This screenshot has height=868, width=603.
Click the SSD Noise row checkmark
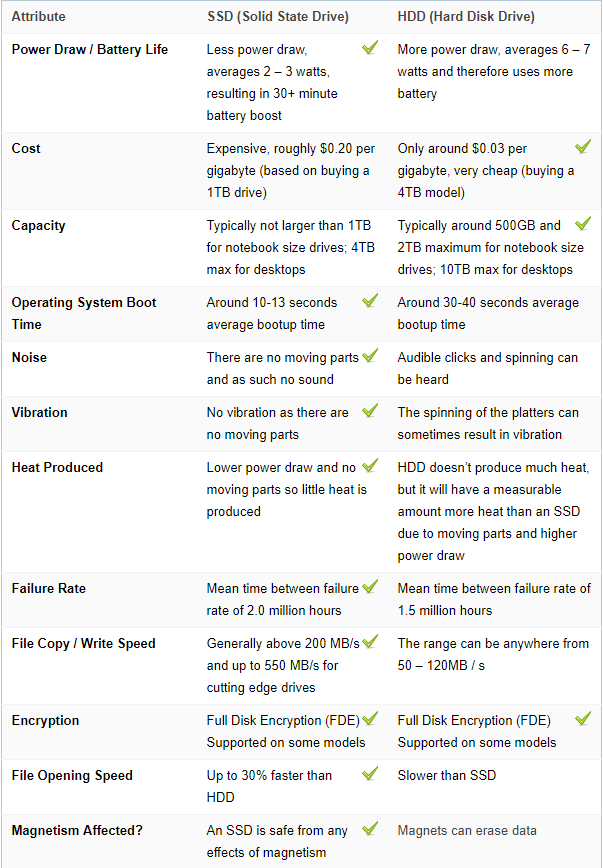[370, 355]
